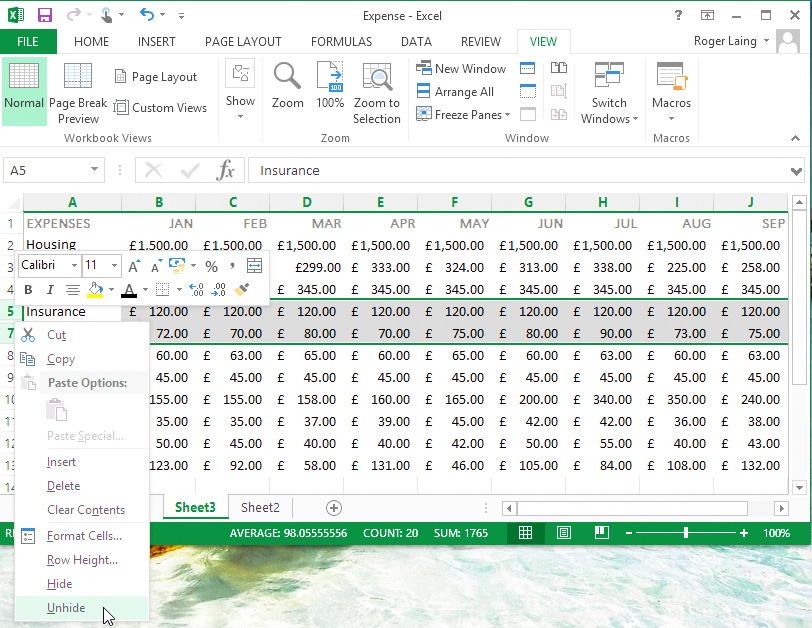Toggle Italic formatting in the mini toolbar
Image resolution: width=812 pixels, height=628 pixels.
coord(49,289)
